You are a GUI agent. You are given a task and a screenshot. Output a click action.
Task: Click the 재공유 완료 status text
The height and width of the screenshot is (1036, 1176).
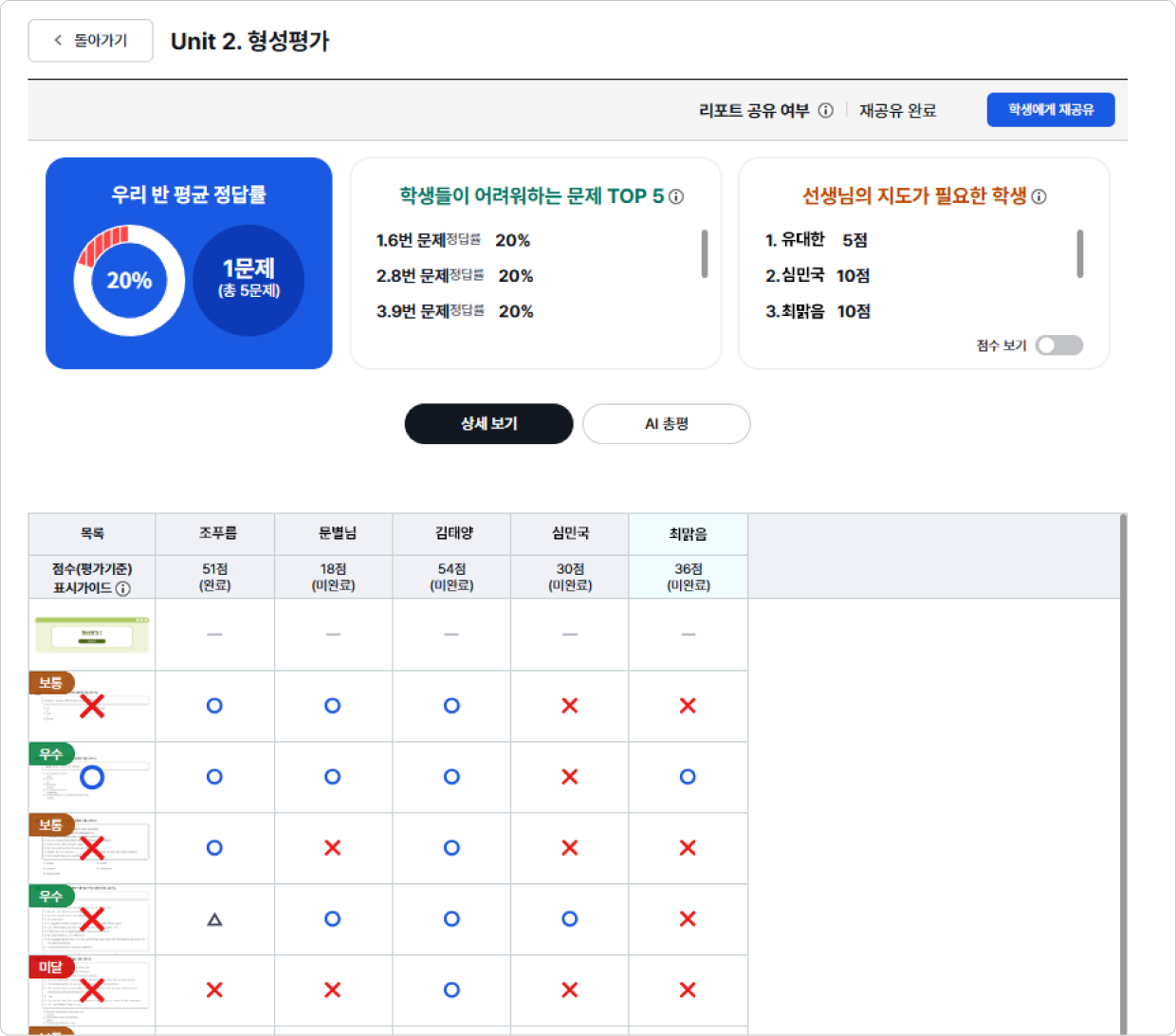[898, 111]
